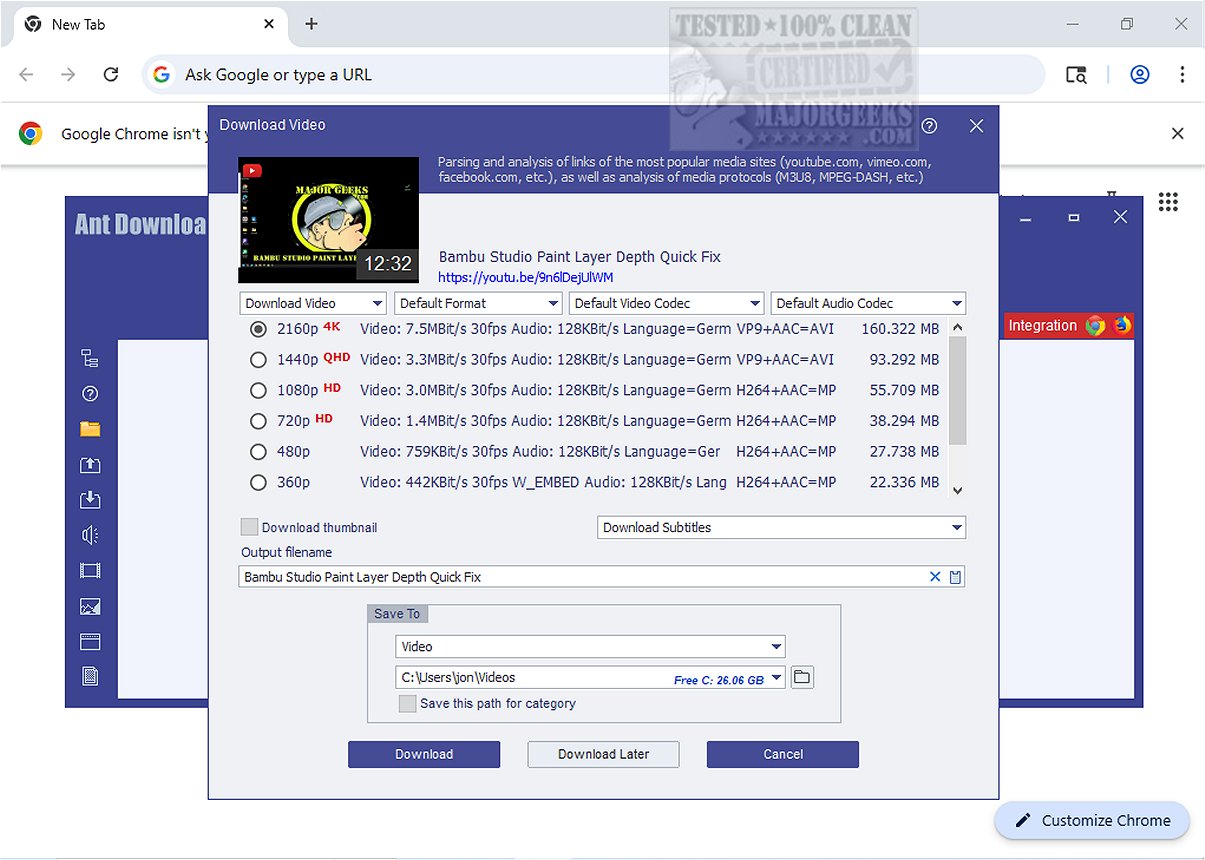Image resolution: width=1205 pixels, height=860 pixels.
Task: Open a new Chrome tab with the plus
Action: [311, 24]
